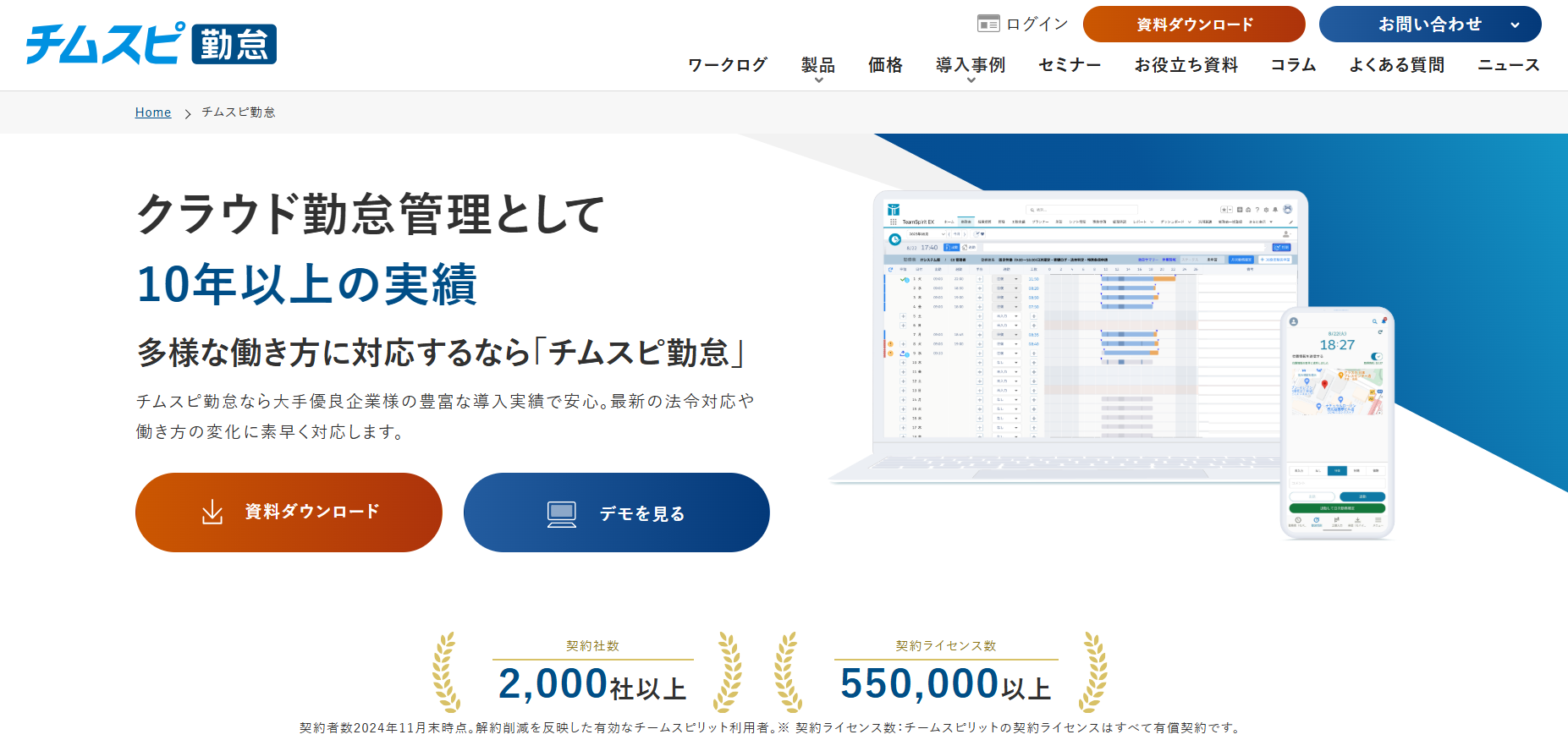
Task: Click the 550,000以上 figure
Action: 946,684
